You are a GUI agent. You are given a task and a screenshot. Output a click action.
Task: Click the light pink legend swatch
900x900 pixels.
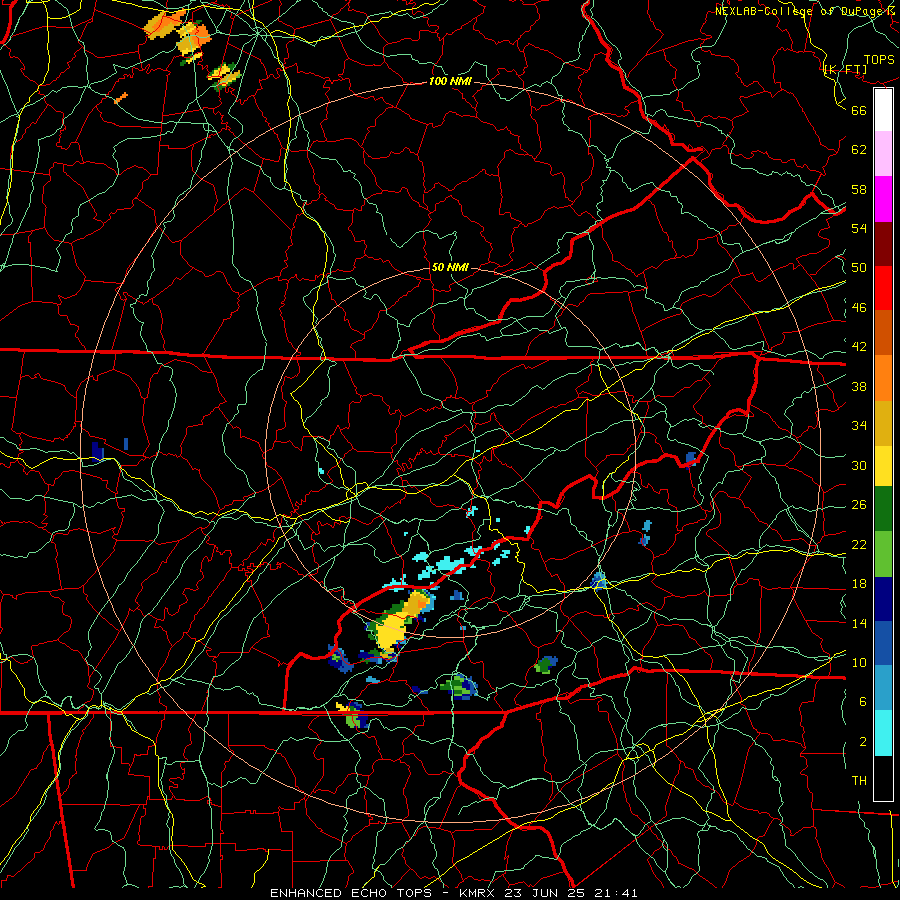[x=883, y=154]
